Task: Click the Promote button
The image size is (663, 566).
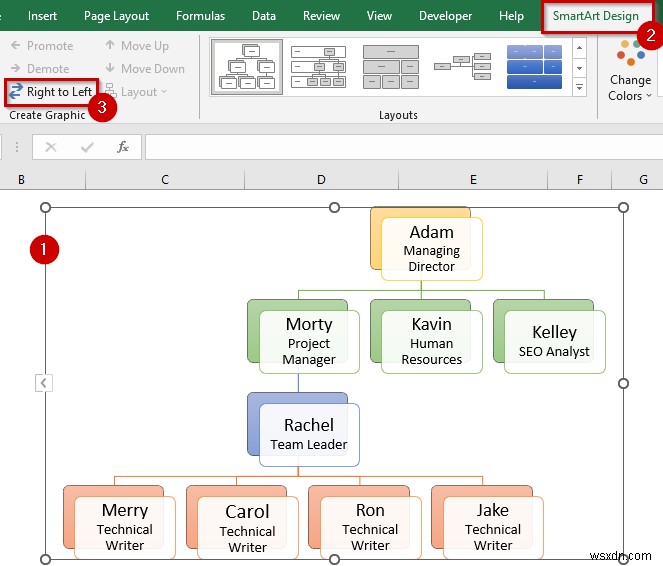Action: tap(42, 46)
